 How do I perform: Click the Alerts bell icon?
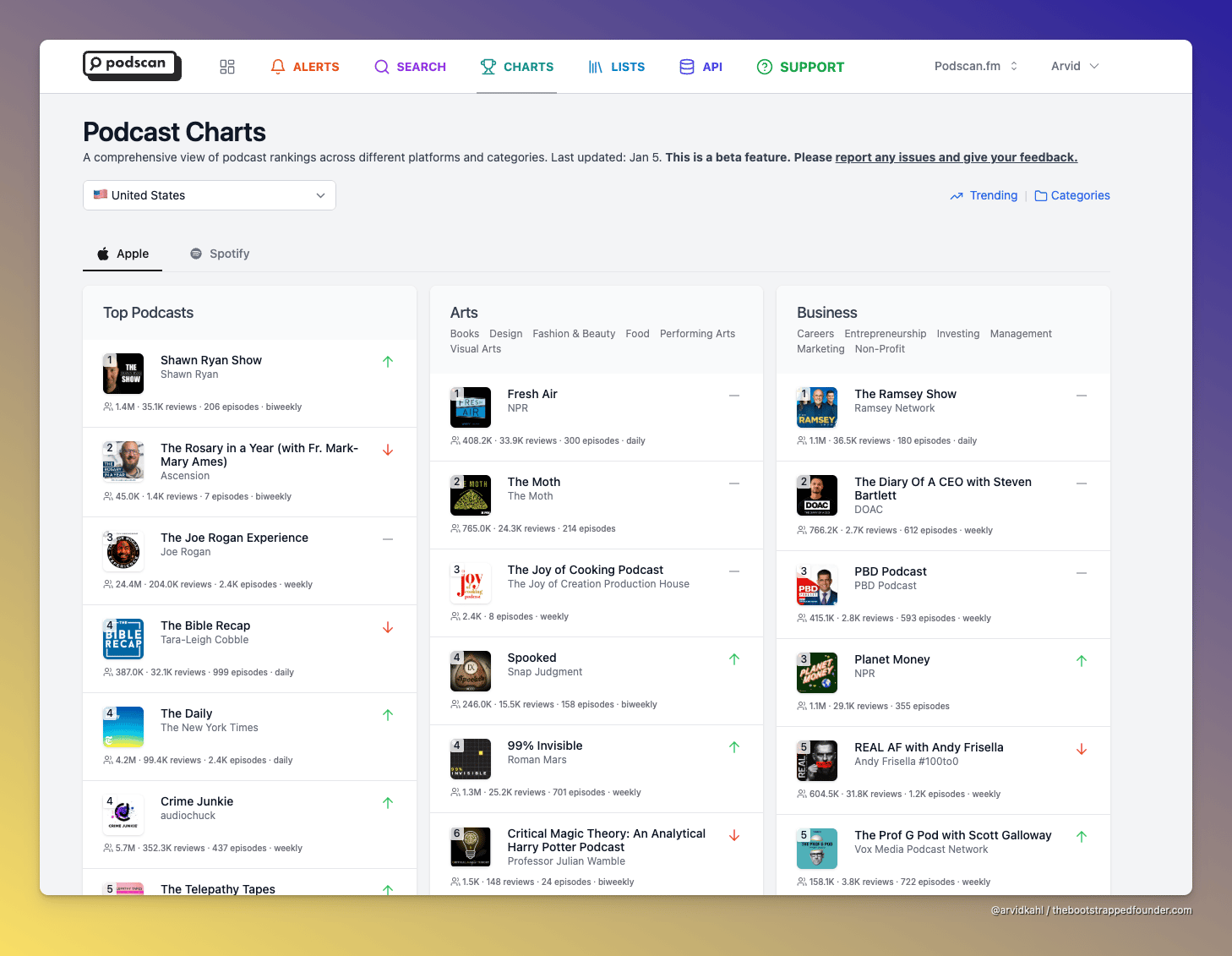click(x=278, y=67)
